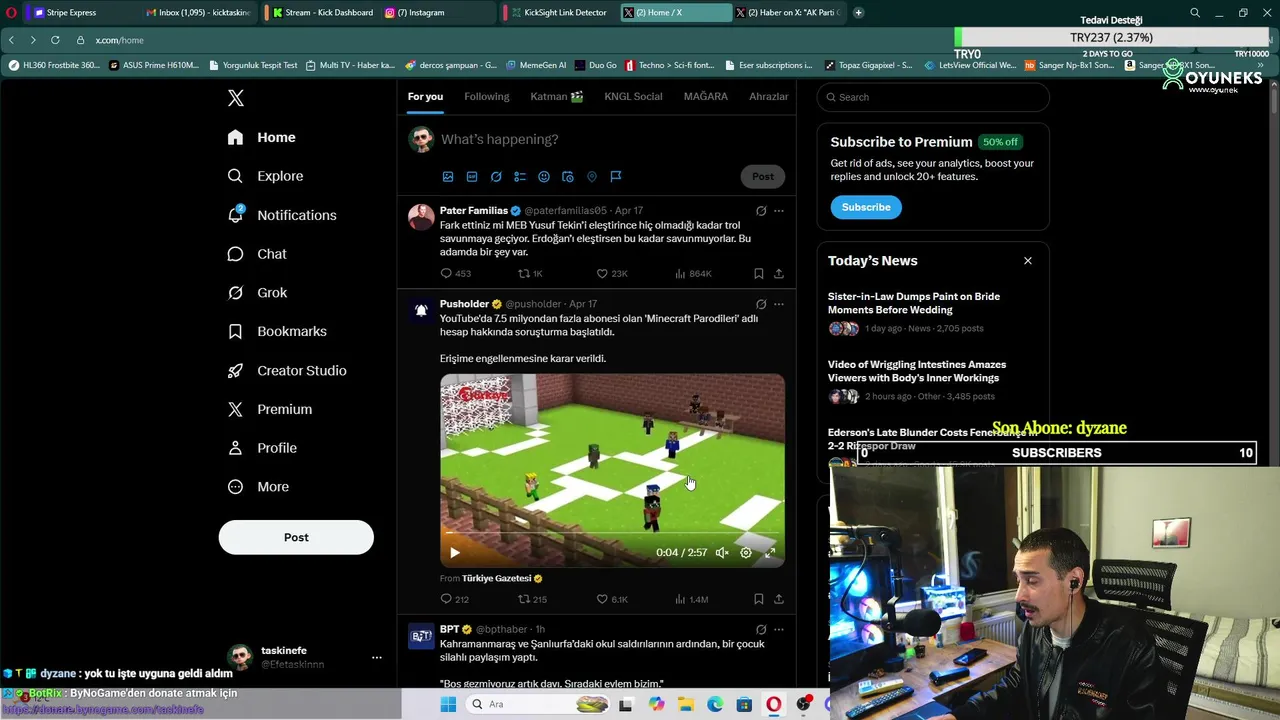The height and width of the screenshot is (720, 1280).
Task: Expand Minecraft video to fullscreen
Action: point(770,553)
